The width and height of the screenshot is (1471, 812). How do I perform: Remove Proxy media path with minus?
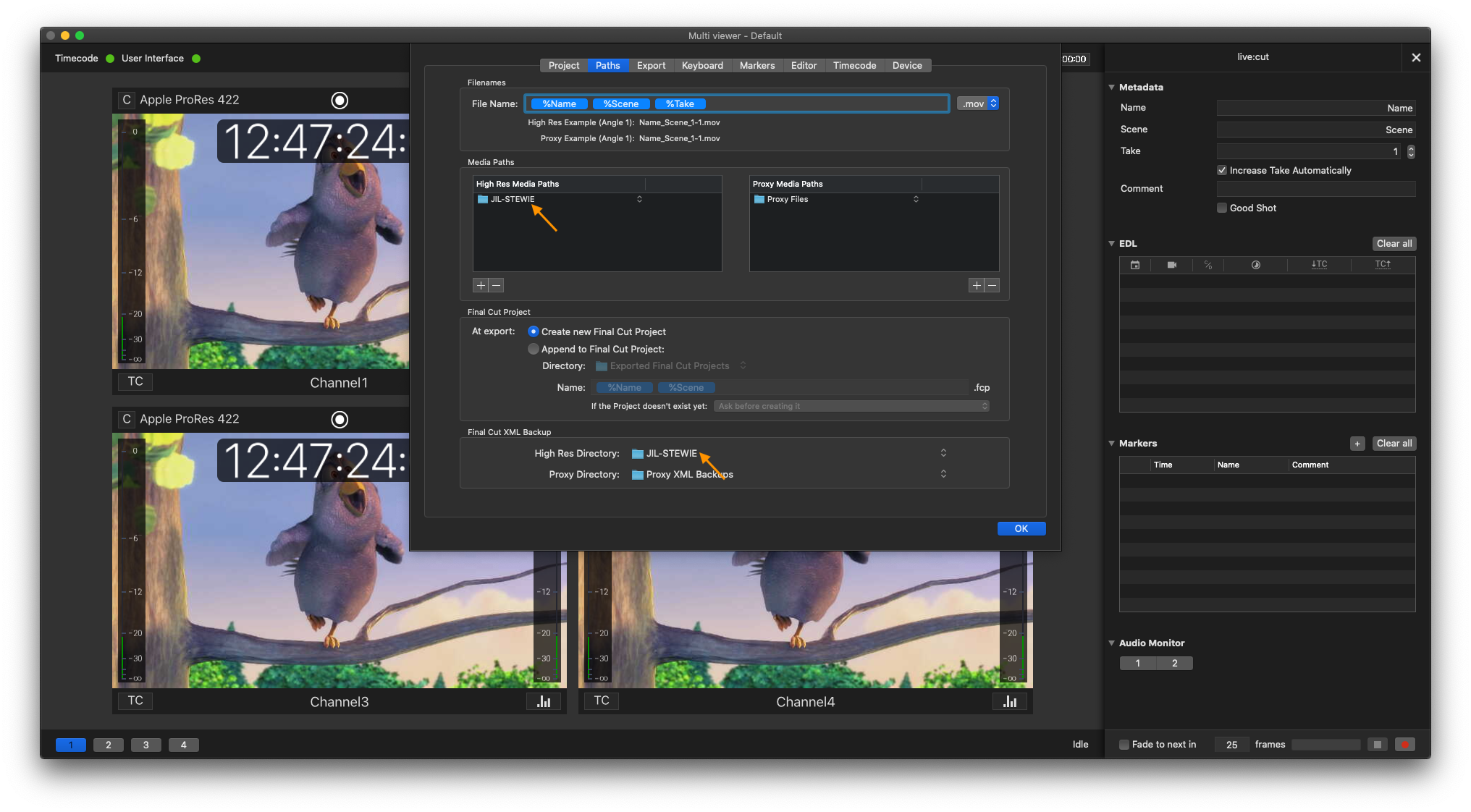click(x=992, y=285)
